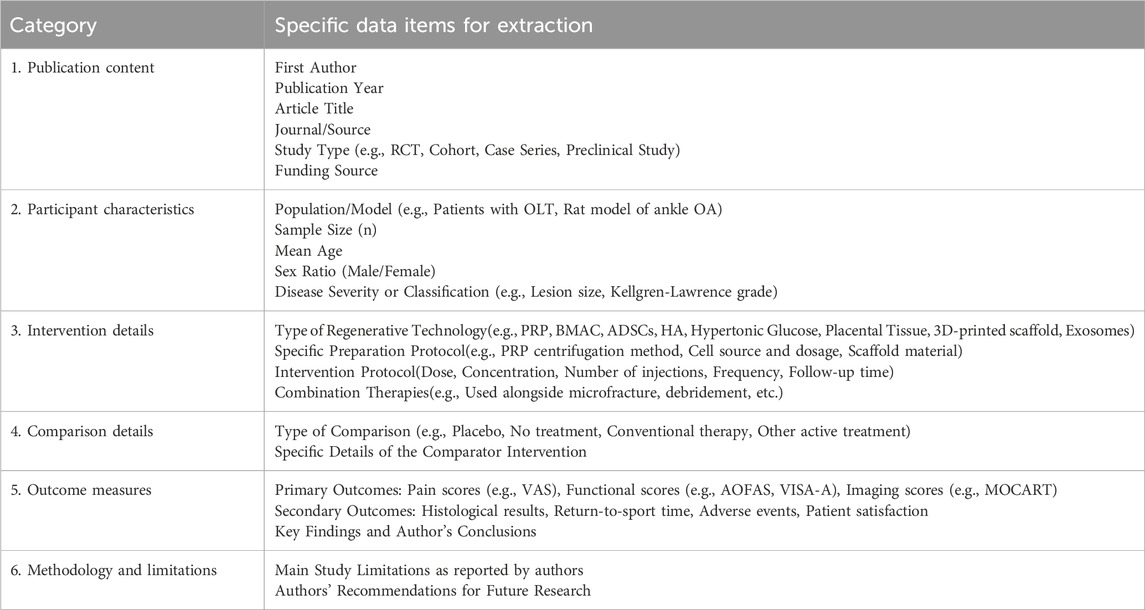1145x610 pixels.
Task: Click the "Publication Year" entry
Action: (329, 88)
